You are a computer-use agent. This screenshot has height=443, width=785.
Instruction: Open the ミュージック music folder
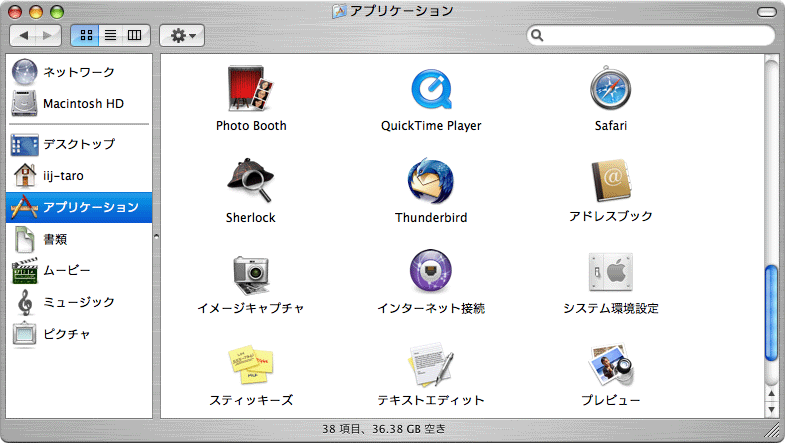[79, 302]
